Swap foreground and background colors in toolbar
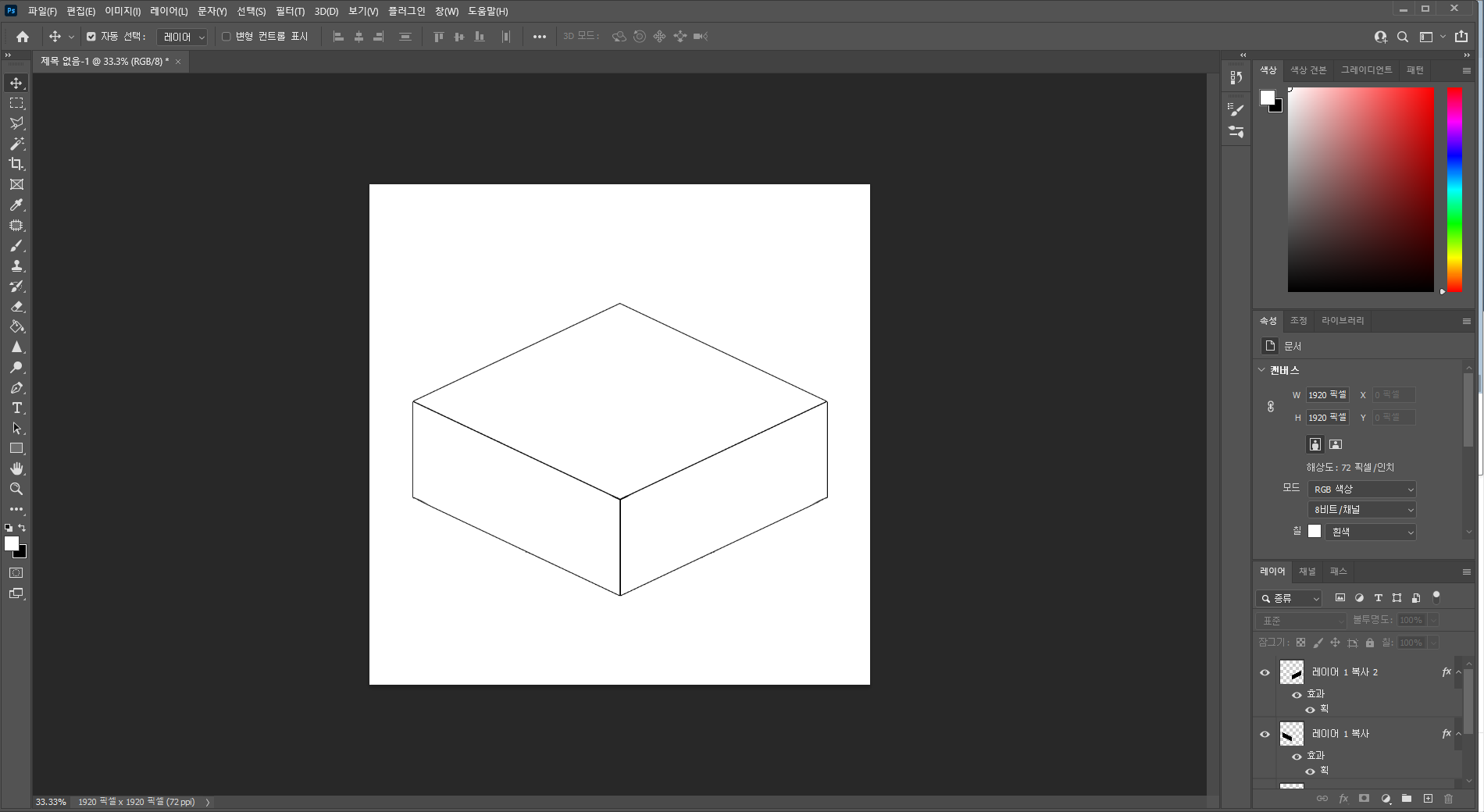The image size is (1484, 812). click(22, 528)
